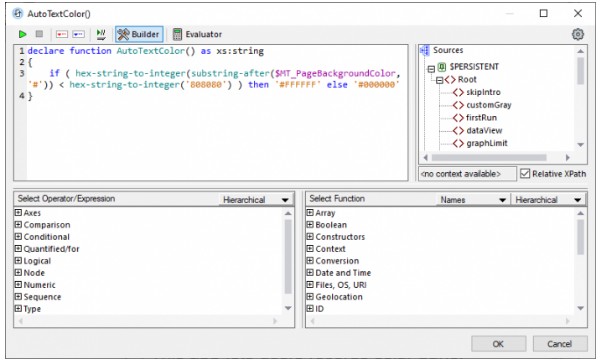
Task: Expand the Conditional operator group
Action: tap(18, 237)
